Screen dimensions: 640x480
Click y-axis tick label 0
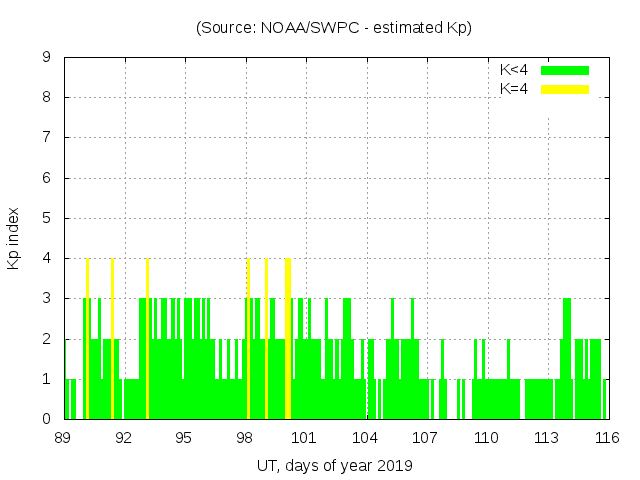[x=46, y=419]
